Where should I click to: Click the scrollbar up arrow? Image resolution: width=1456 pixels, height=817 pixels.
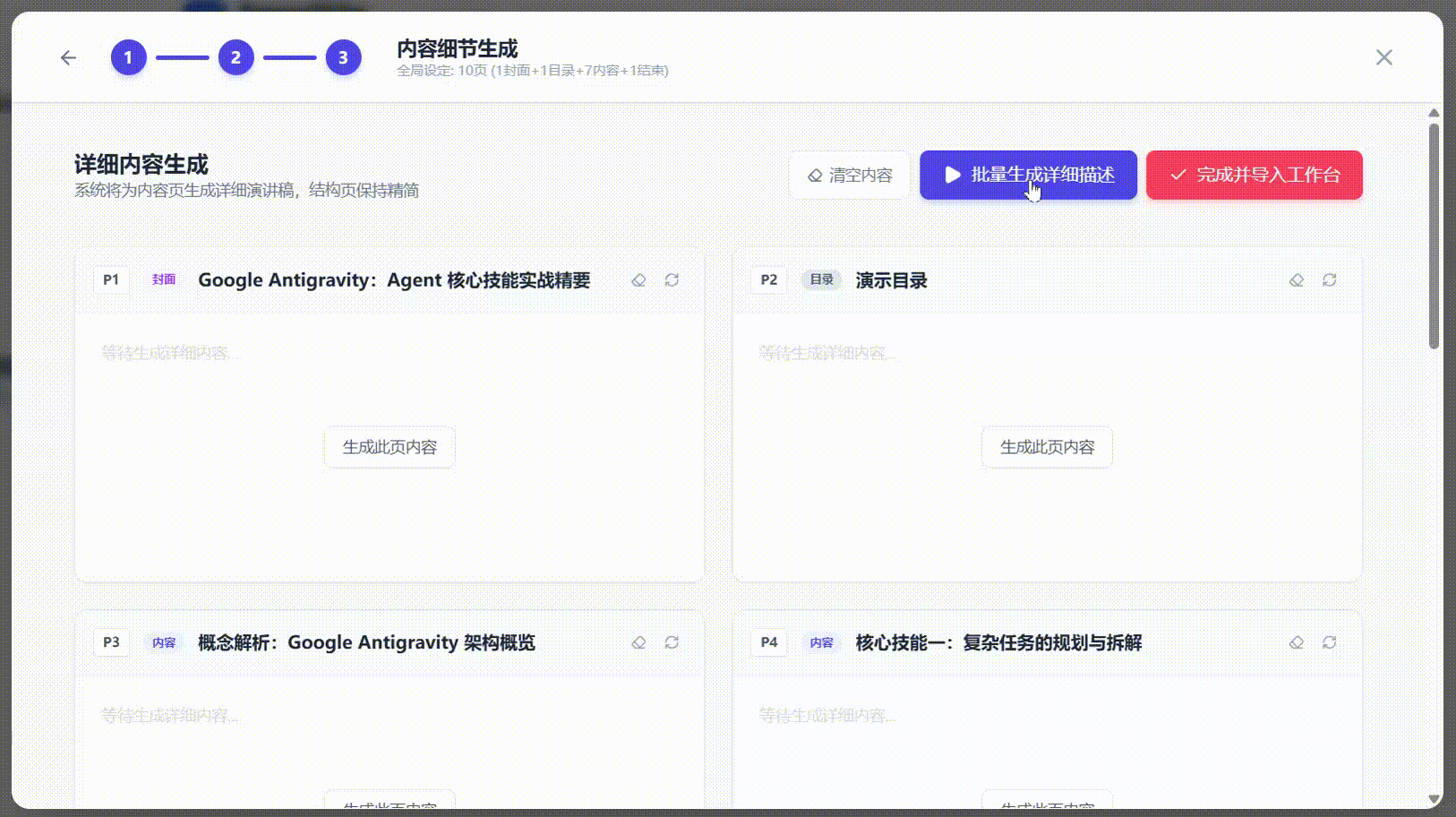(1434, 113)
